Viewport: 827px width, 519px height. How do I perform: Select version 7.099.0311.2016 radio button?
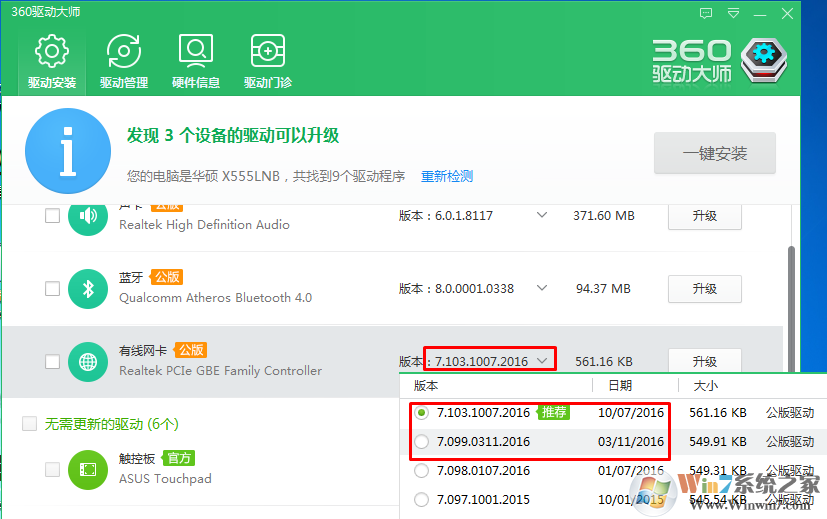click(421, 442)
